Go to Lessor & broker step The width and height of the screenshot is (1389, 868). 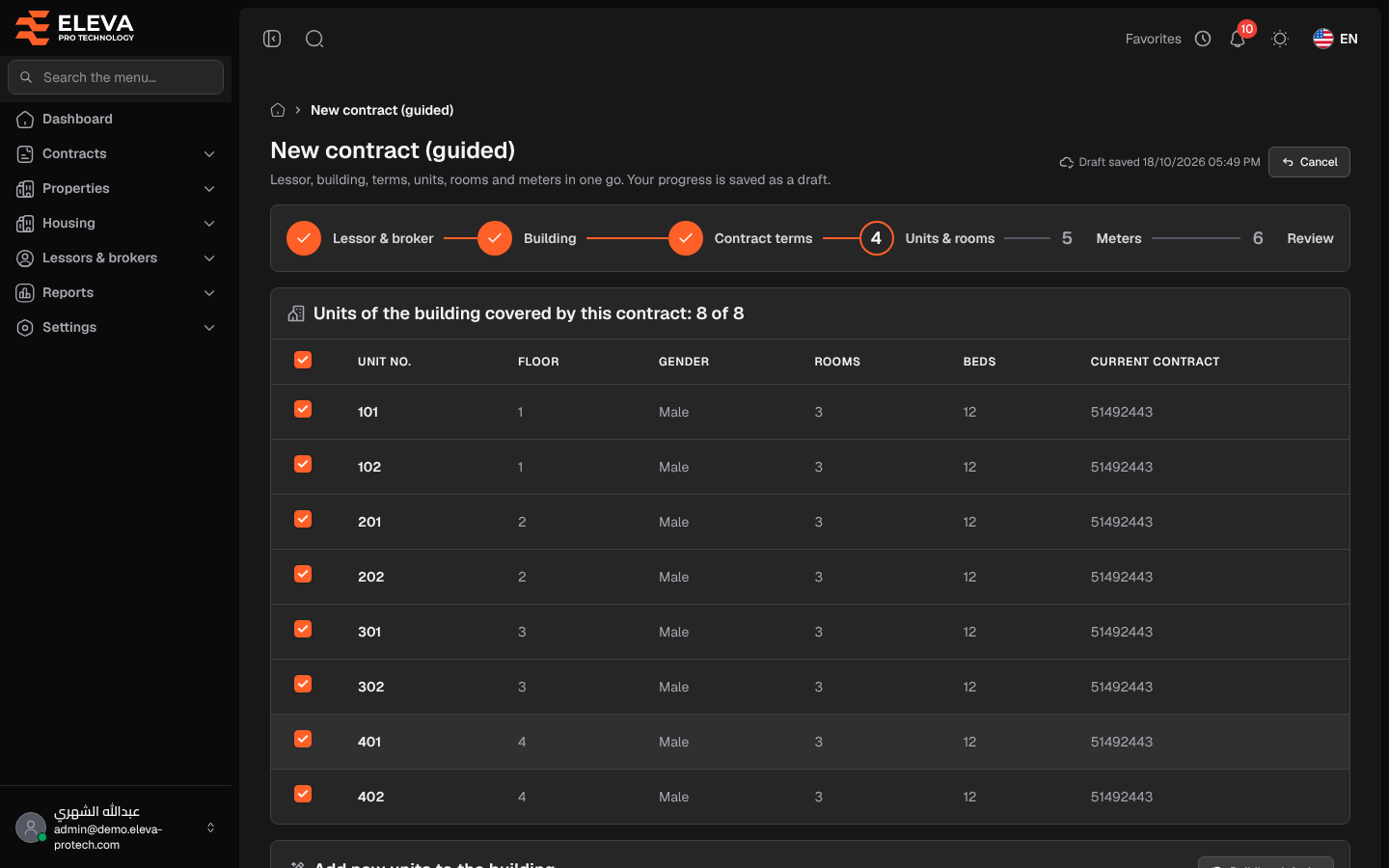coord(360,238)
